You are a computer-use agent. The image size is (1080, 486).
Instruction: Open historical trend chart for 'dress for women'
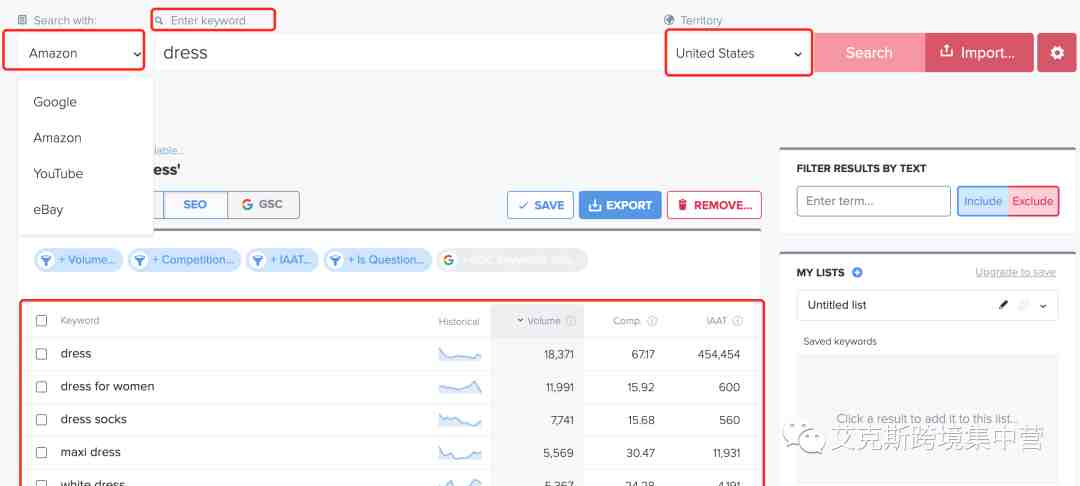point(460,387)
